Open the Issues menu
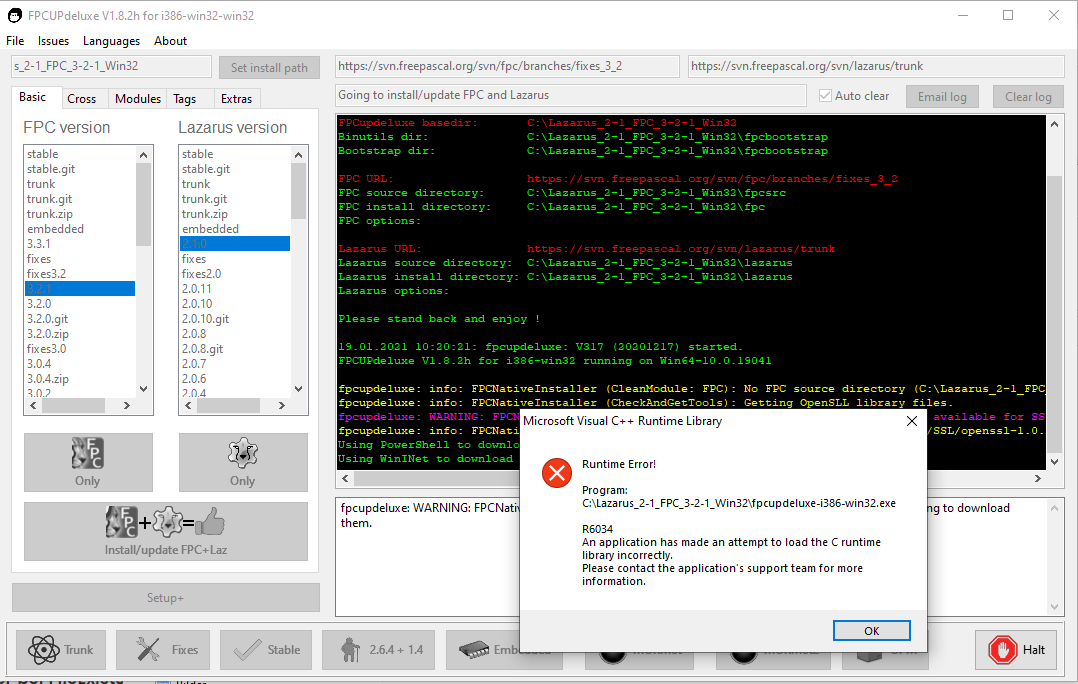Viewport: 1078px width, 684px height. pos(53,41)
